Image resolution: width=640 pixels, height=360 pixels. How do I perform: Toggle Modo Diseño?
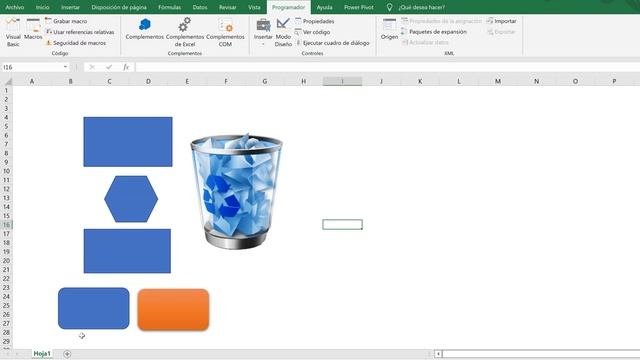pos(283,32)
